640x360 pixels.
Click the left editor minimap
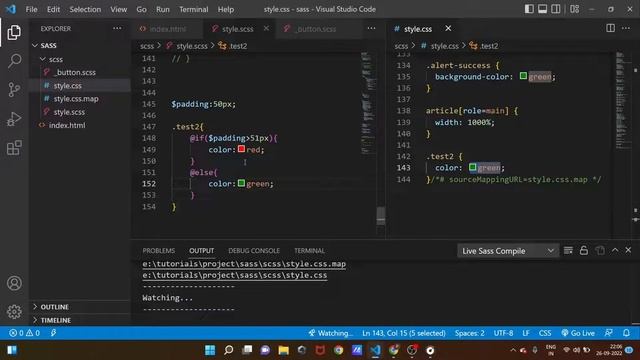pyautogui.click(x=369, y=102)
